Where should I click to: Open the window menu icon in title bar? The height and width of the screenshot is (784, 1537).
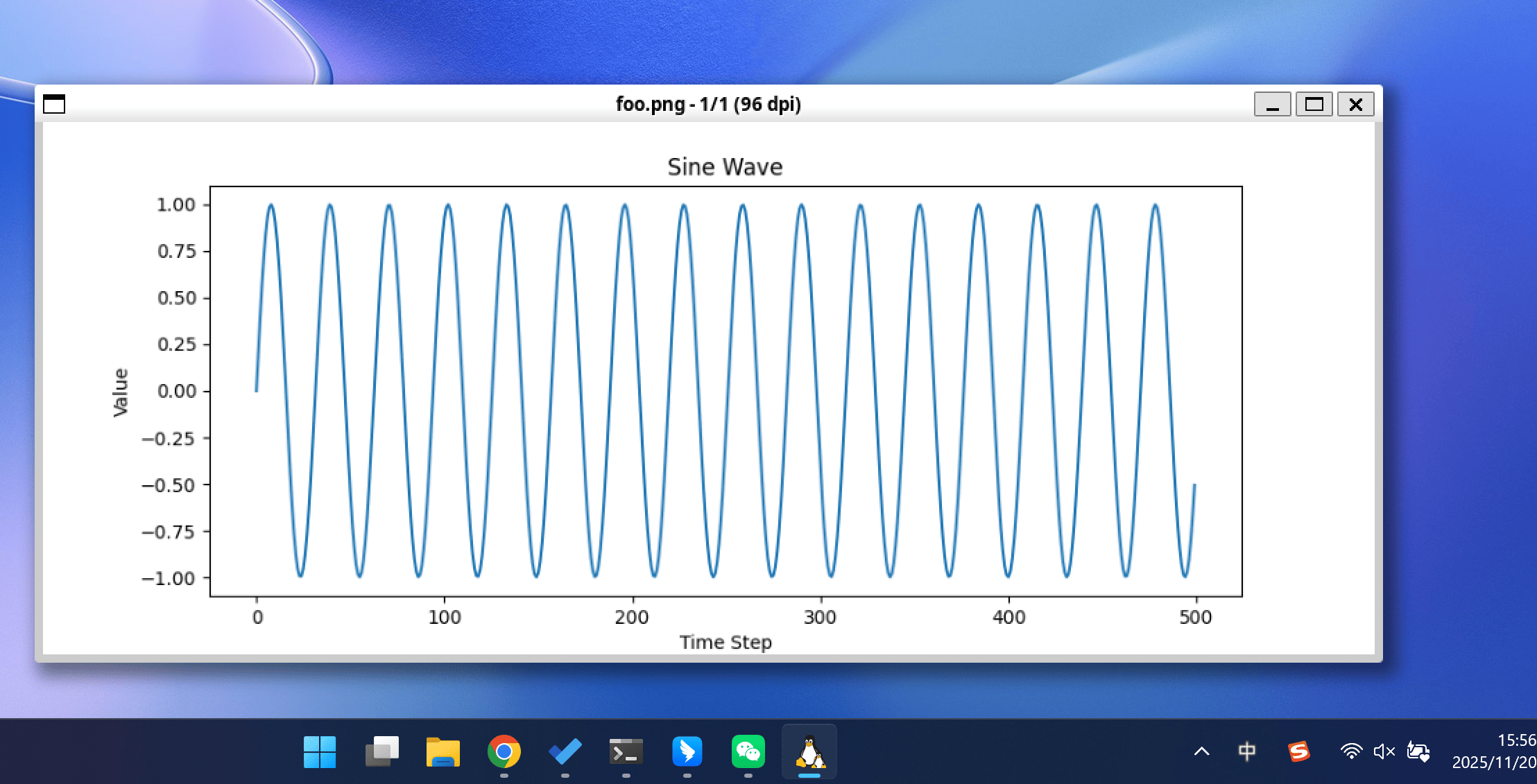click(x=54, y=104)
